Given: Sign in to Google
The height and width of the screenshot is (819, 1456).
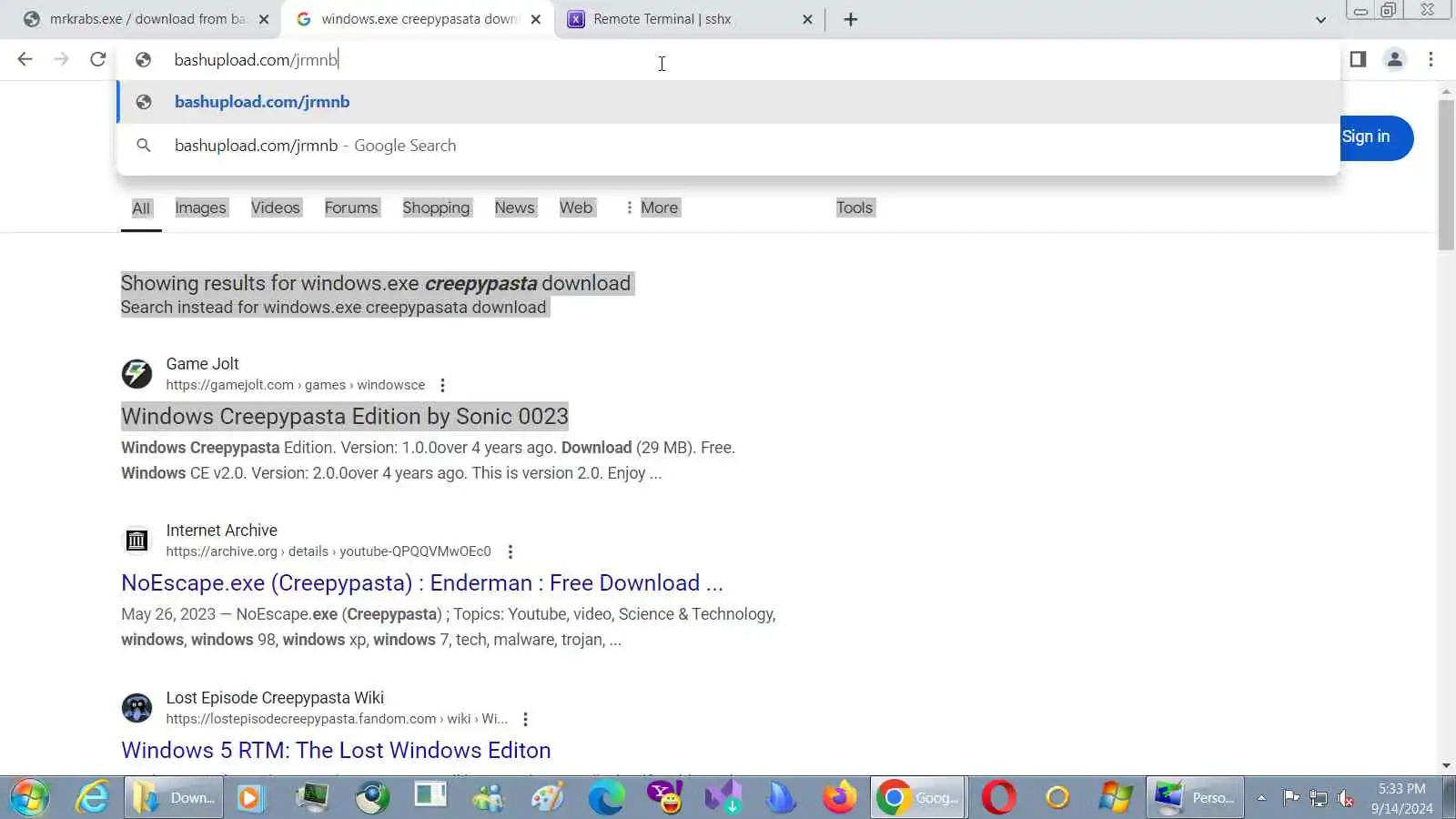Looking at the screenshot, I should click(1372, 137).
